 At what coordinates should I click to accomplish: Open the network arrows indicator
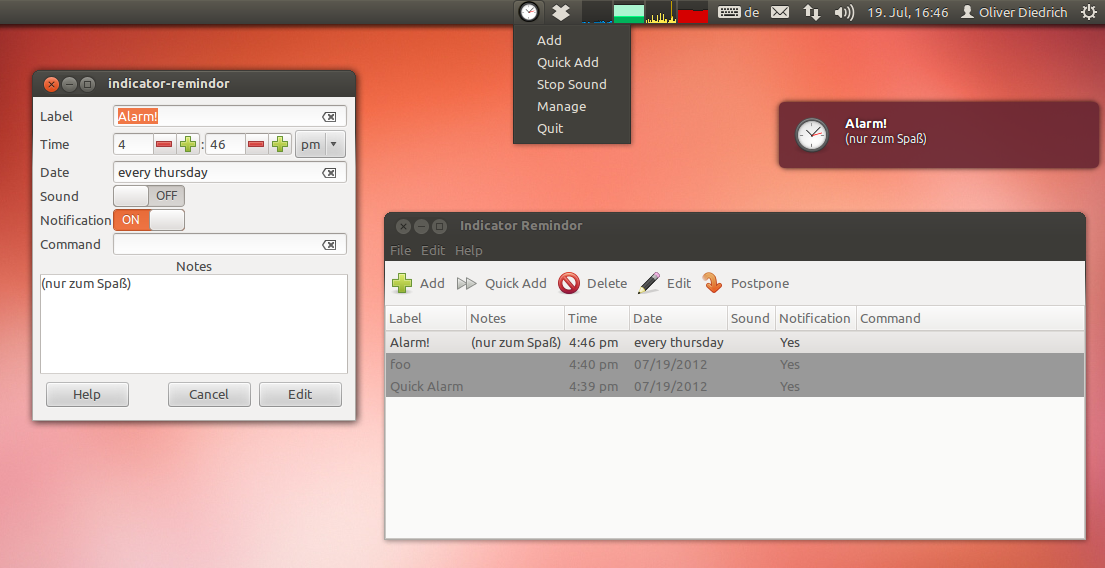[x=812, y=12]
